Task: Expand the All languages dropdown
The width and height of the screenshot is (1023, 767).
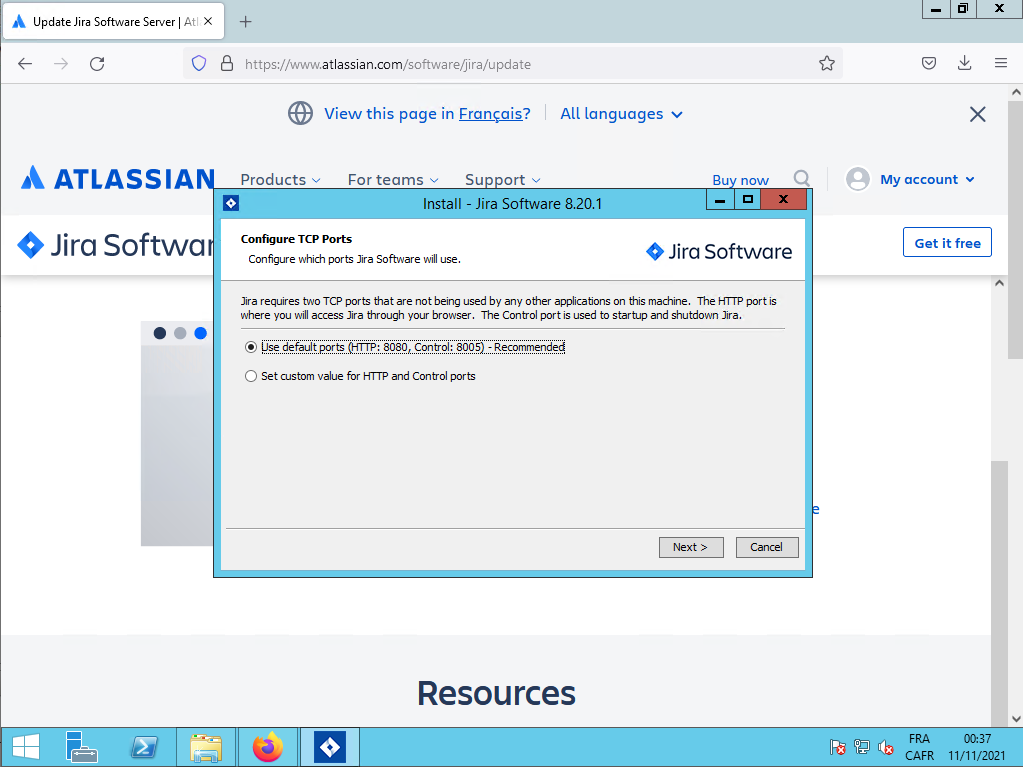Action: tap(621, 113)
